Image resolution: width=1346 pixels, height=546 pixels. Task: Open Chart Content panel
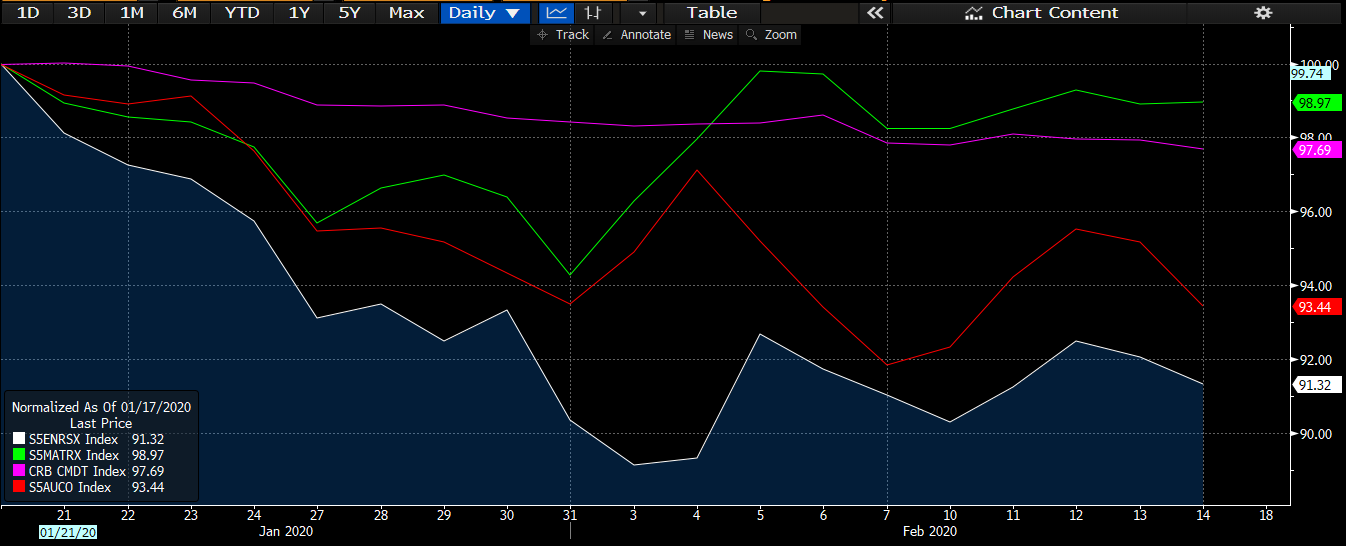(x=1041, y=13)
